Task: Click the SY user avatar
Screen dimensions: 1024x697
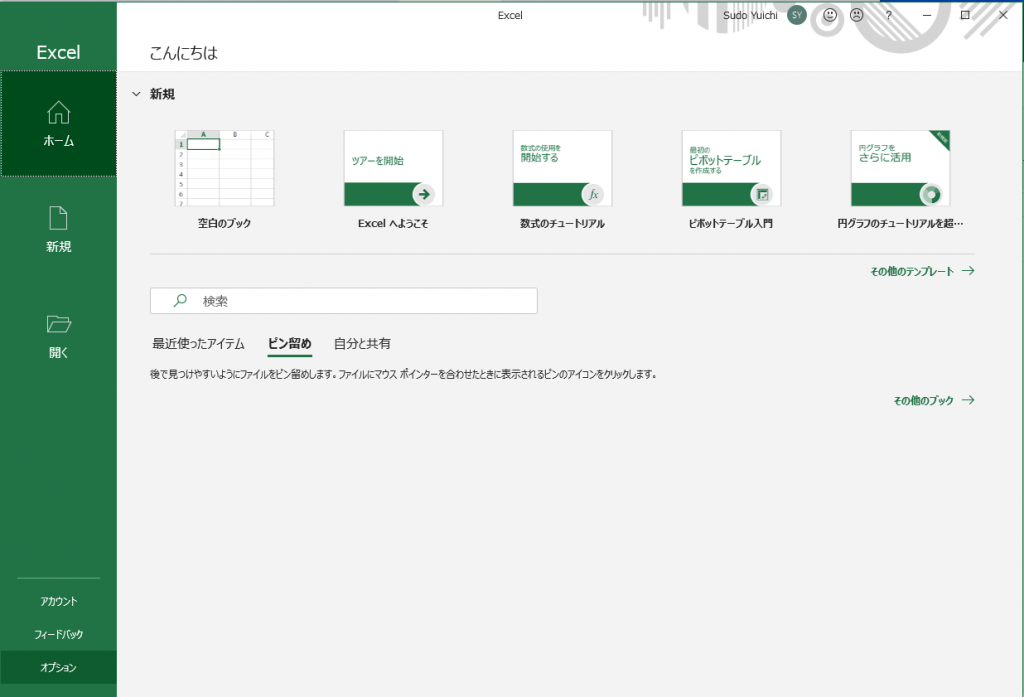Action: point(797,15)
